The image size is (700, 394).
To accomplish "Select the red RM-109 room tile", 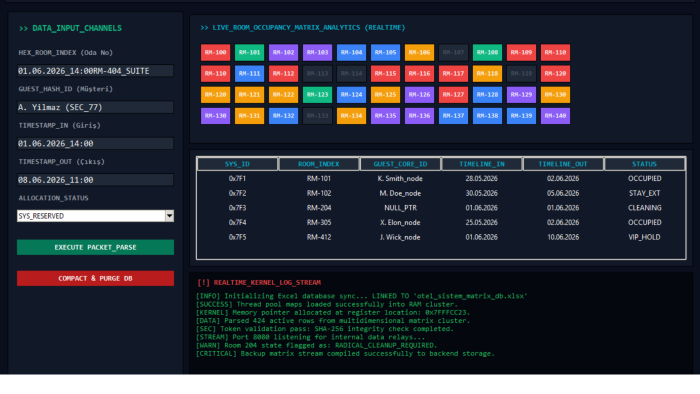I will (521, 52).
